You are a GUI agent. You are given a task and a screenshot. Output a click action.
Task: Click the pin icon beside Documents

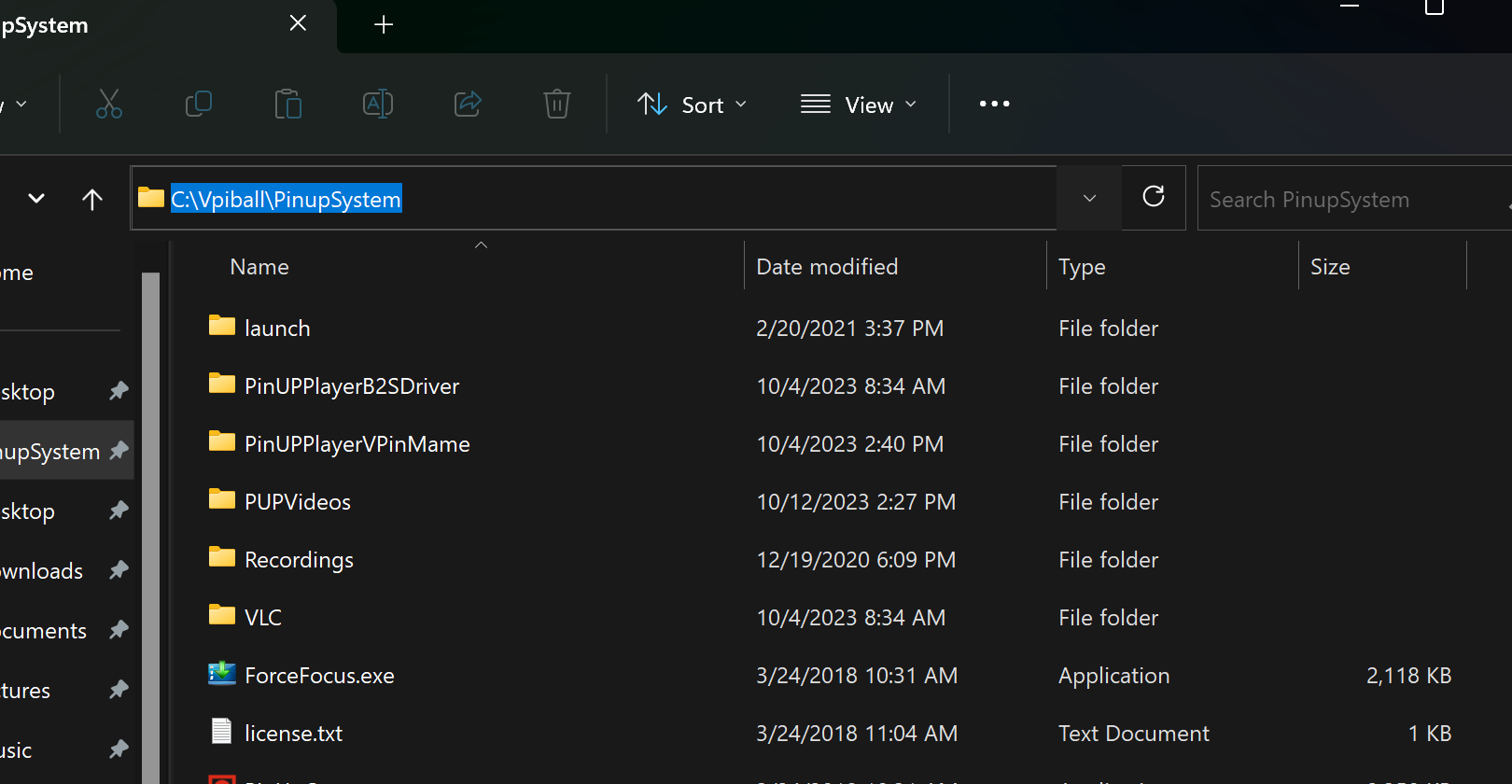(x=119, y=629)
